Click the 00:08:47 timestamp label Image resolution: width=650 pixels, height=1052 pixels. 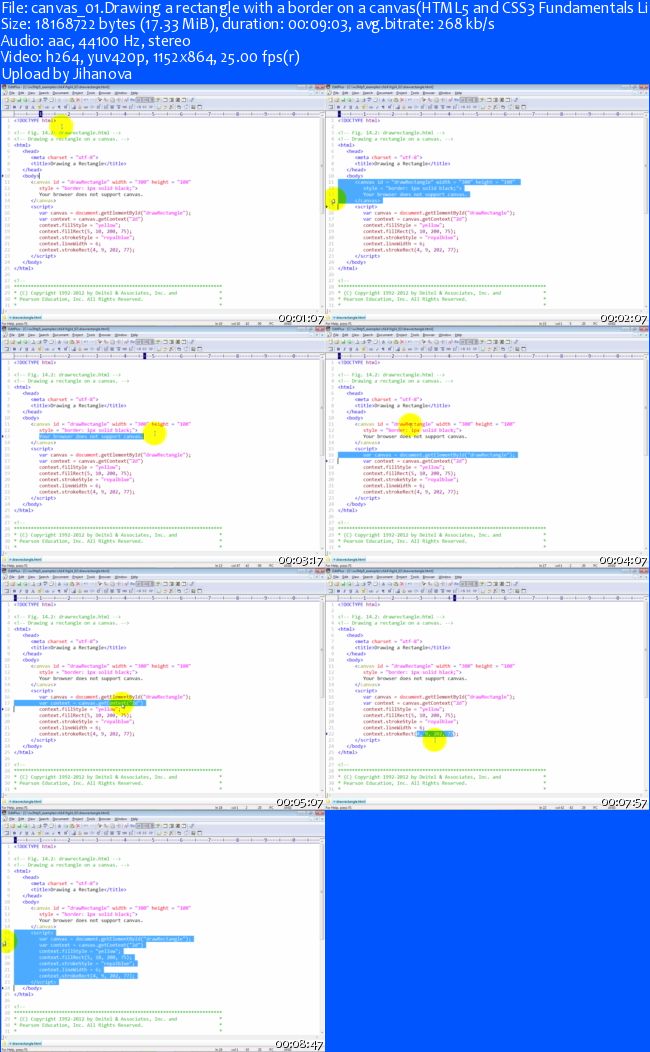(300, 1045)
